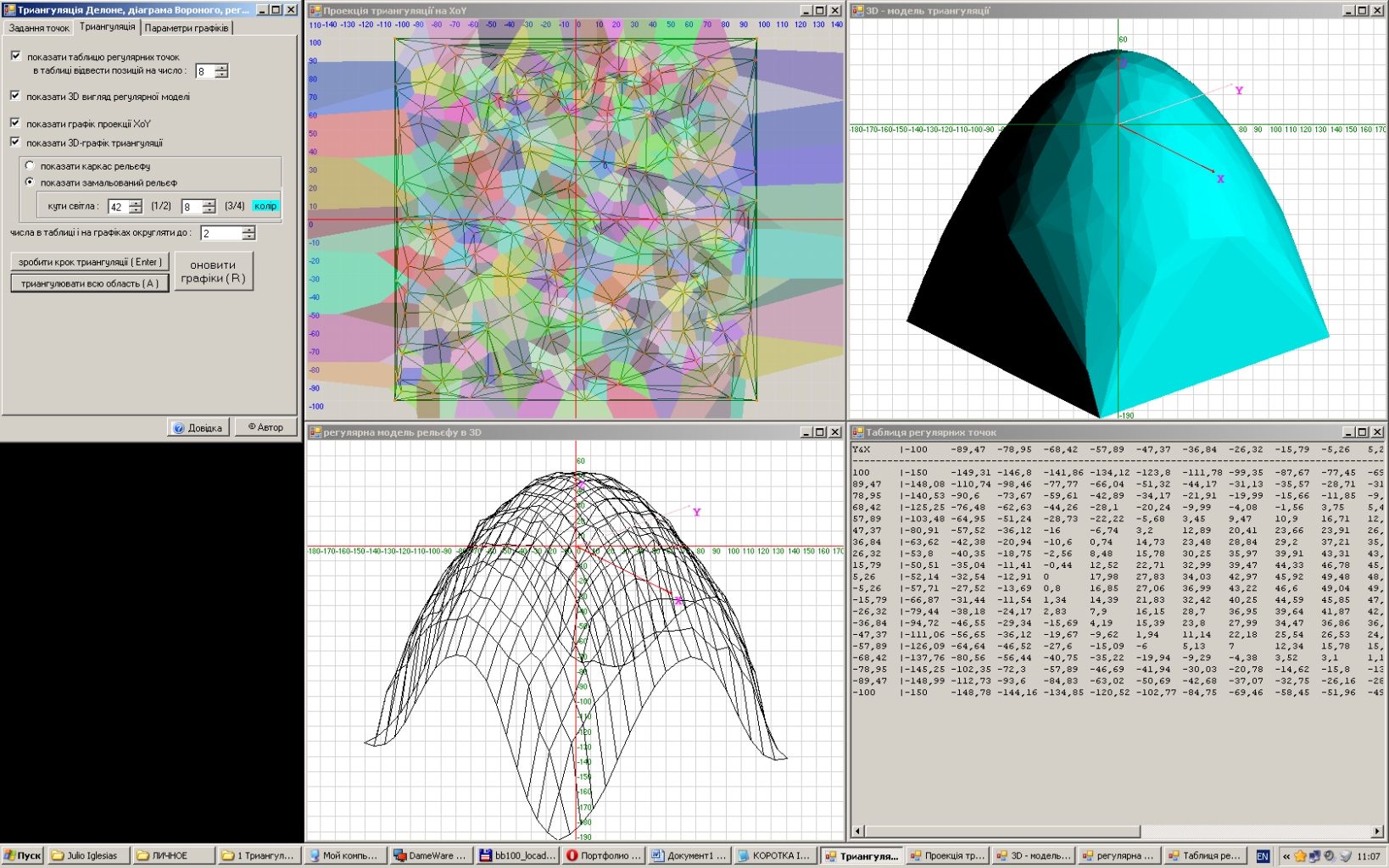
Task: Increase rounding digits spinner value
Action: pyautogui.click(x=248, y=229)
